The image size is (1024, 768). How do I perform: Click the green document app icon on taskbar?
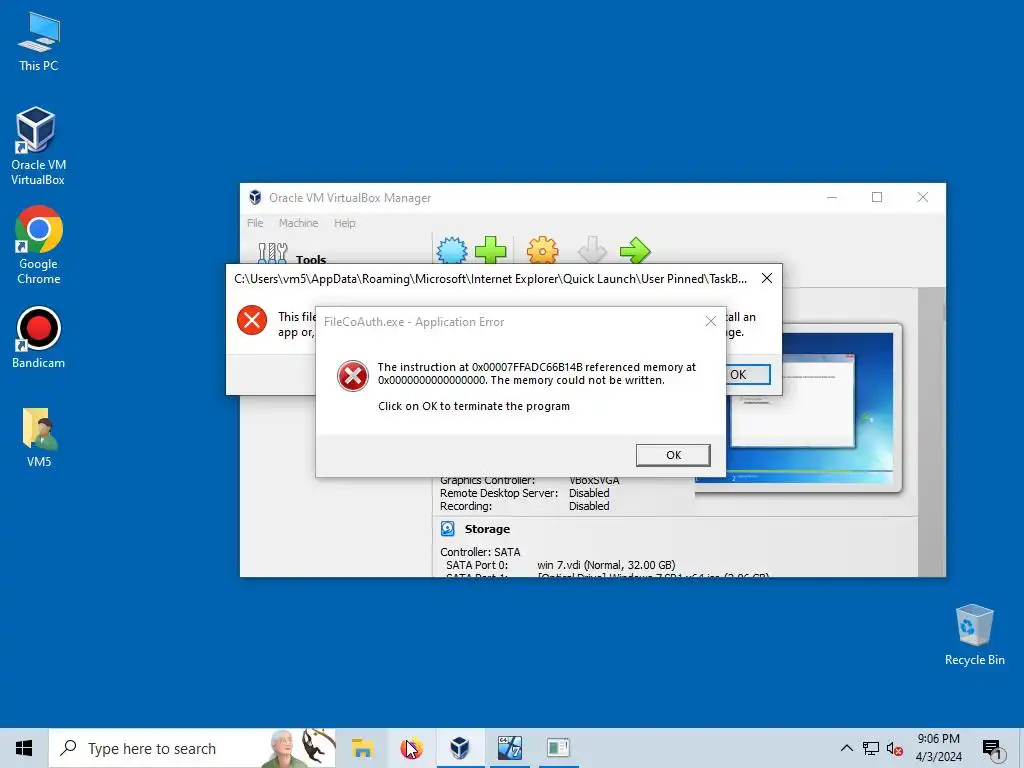point(558,748)
